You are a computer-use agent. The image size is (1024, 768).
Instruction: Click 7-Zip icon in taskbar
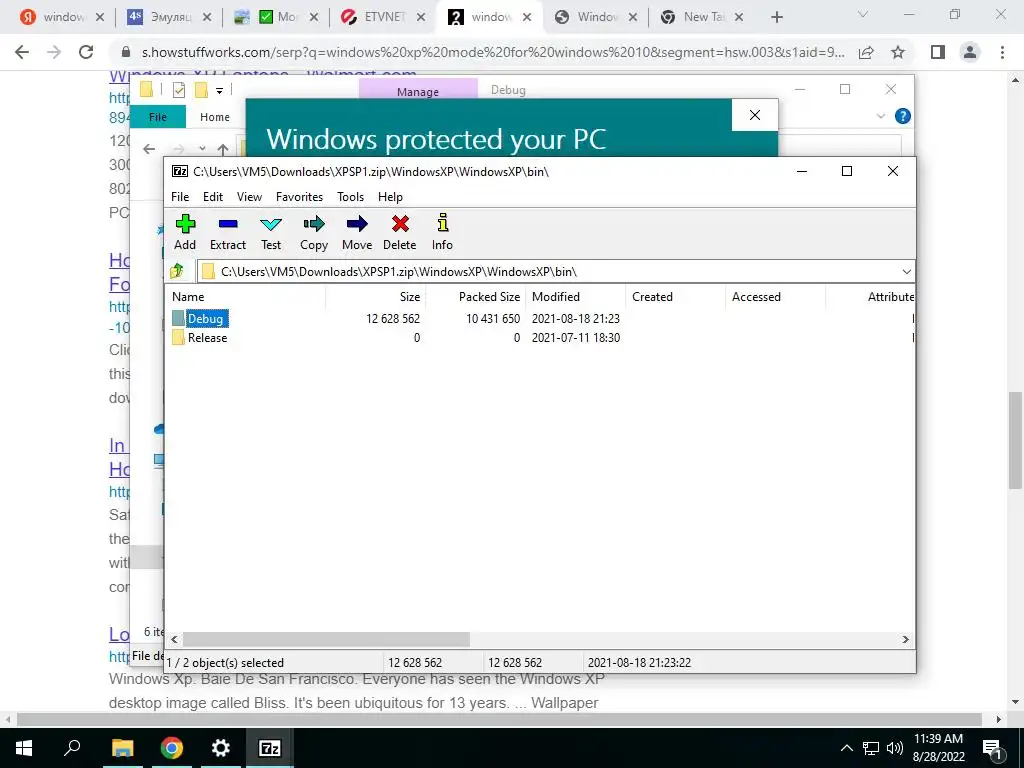pyautogui.click(x=270, y=748)
